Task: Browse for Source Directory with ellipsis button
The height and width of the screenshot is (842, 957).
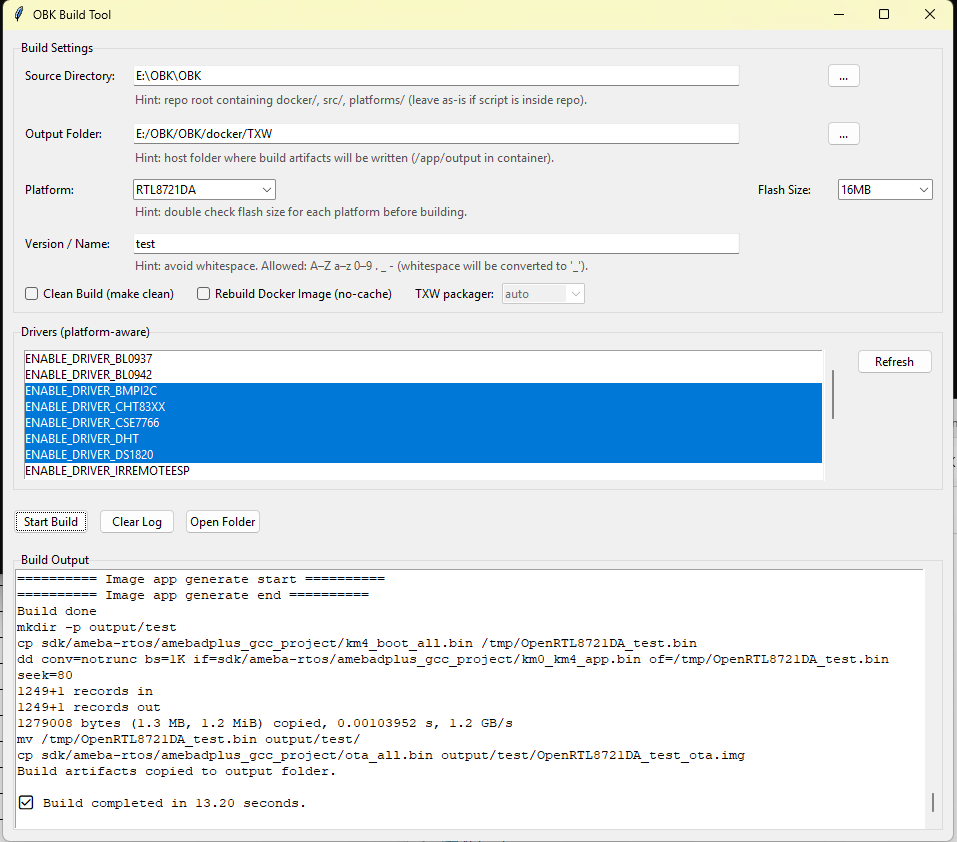Action: pyautogui.click(x=843, y=76)
